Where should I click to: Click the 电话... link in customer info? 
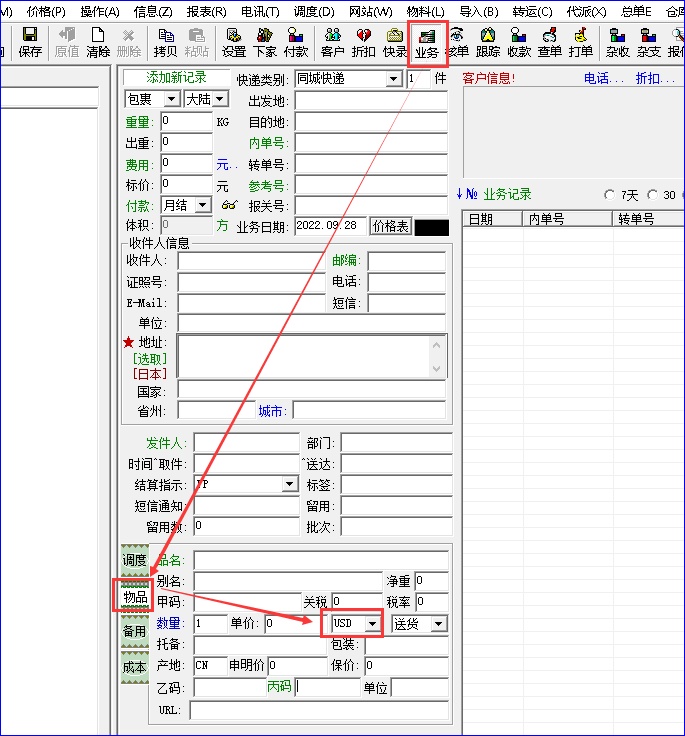click(x=604, y=78)
